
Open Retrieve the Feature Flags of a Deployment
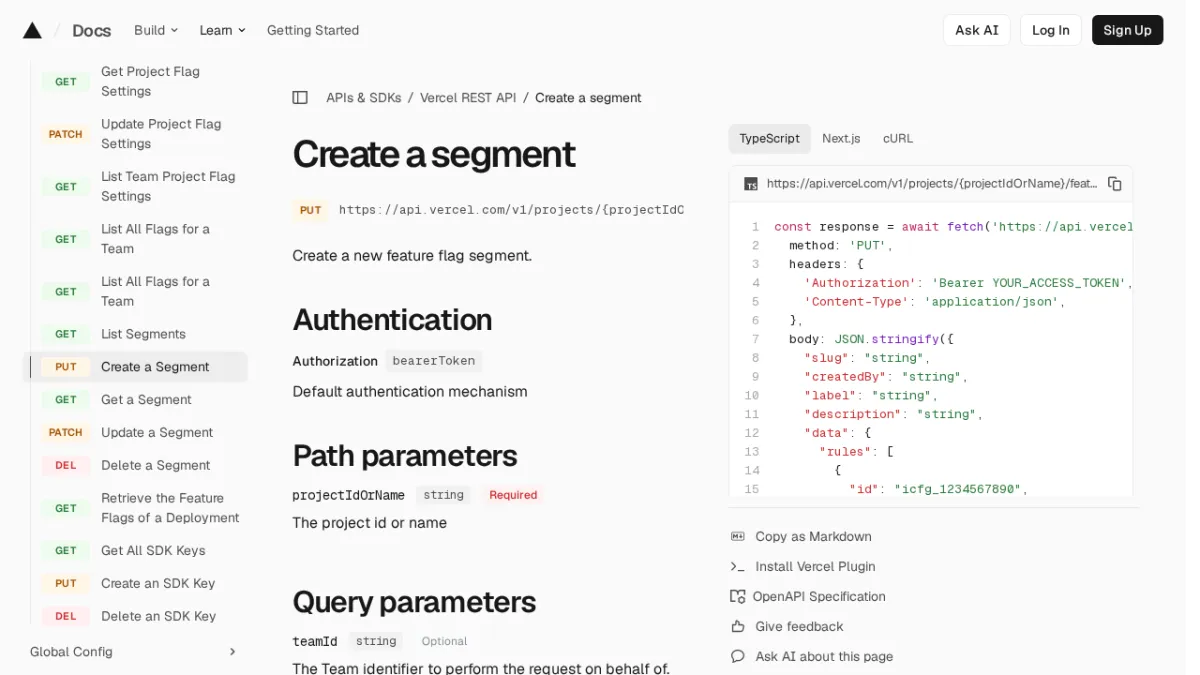(x=135, y=508)
